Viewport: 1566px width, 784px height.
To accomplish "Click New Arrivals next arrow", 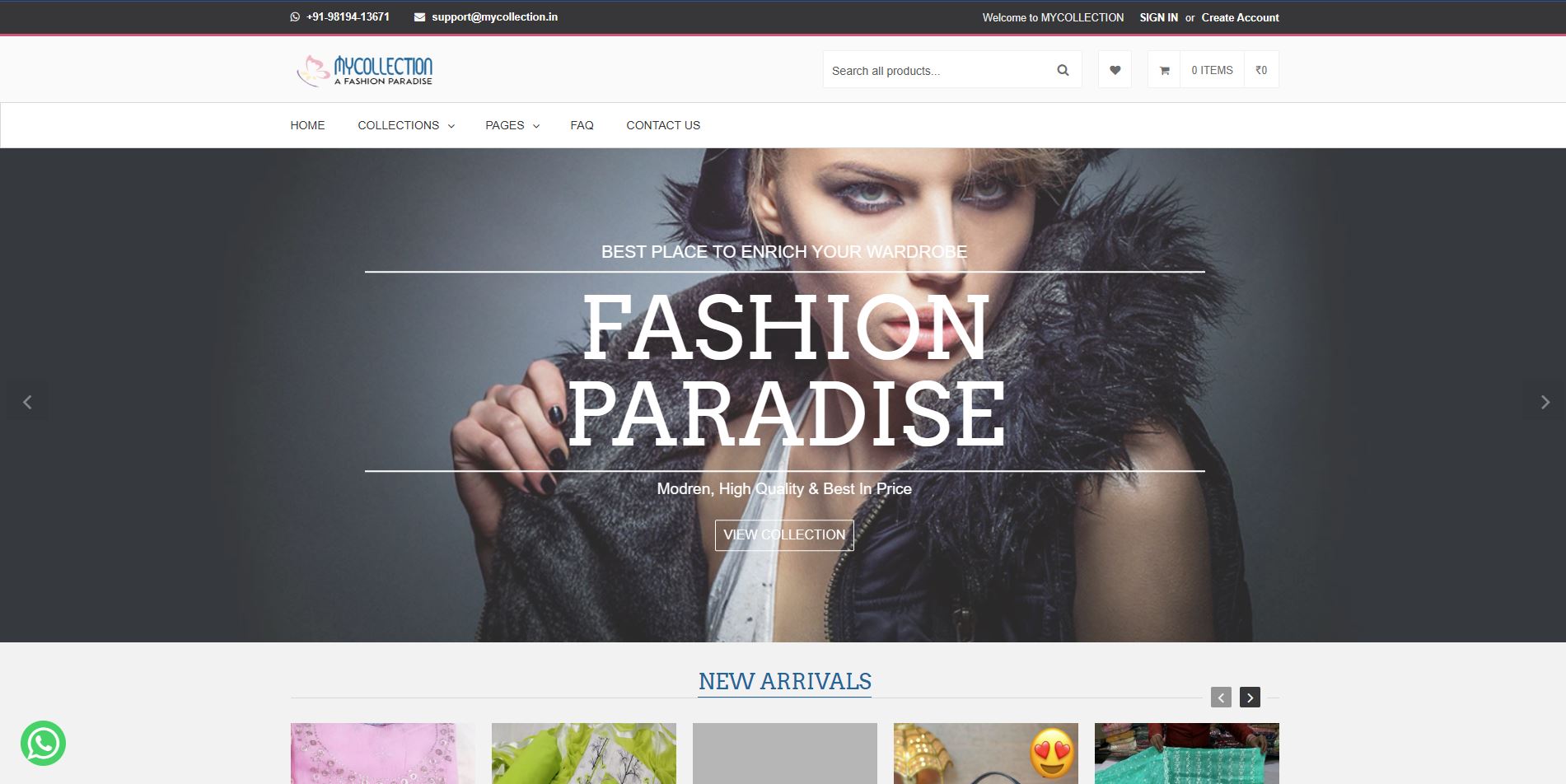I will [x=1250, y=697].
